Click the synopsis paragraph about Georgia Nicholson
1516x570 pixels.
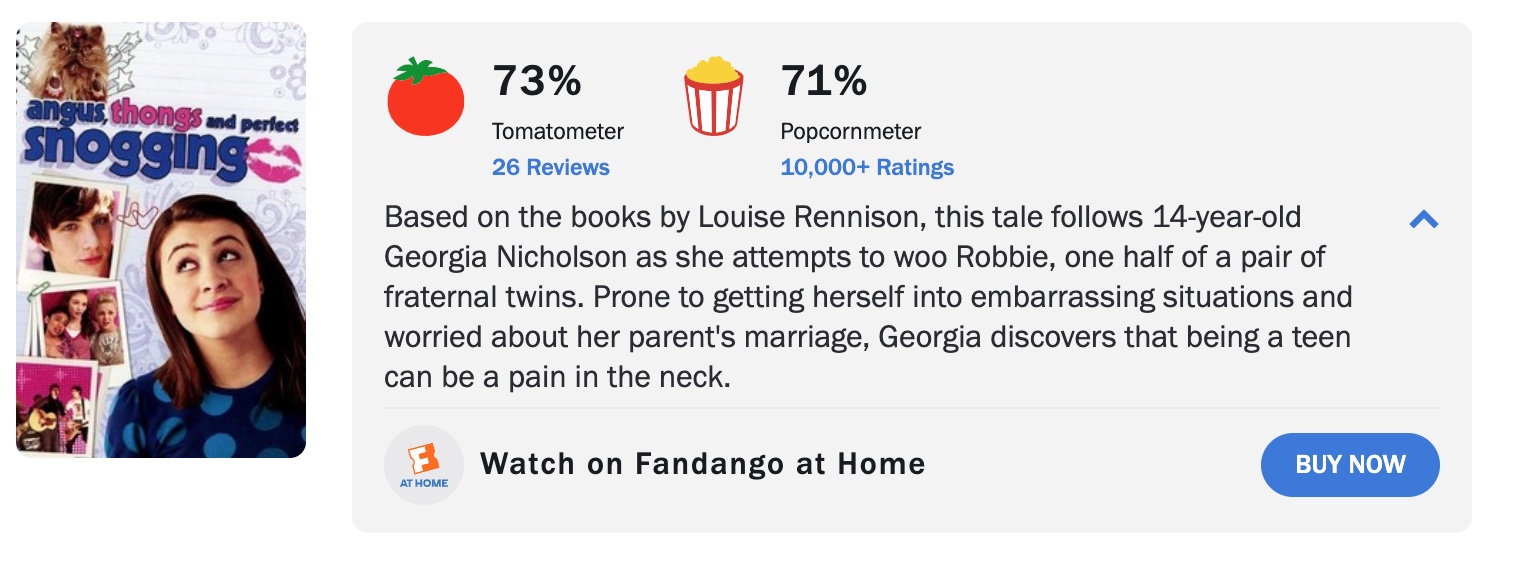867,297
